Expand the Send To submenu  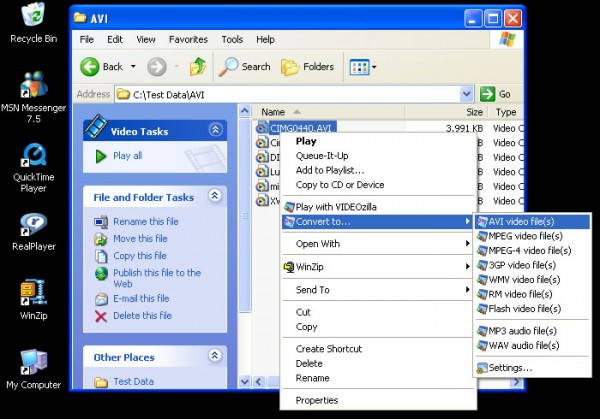(x=377, y=290)
